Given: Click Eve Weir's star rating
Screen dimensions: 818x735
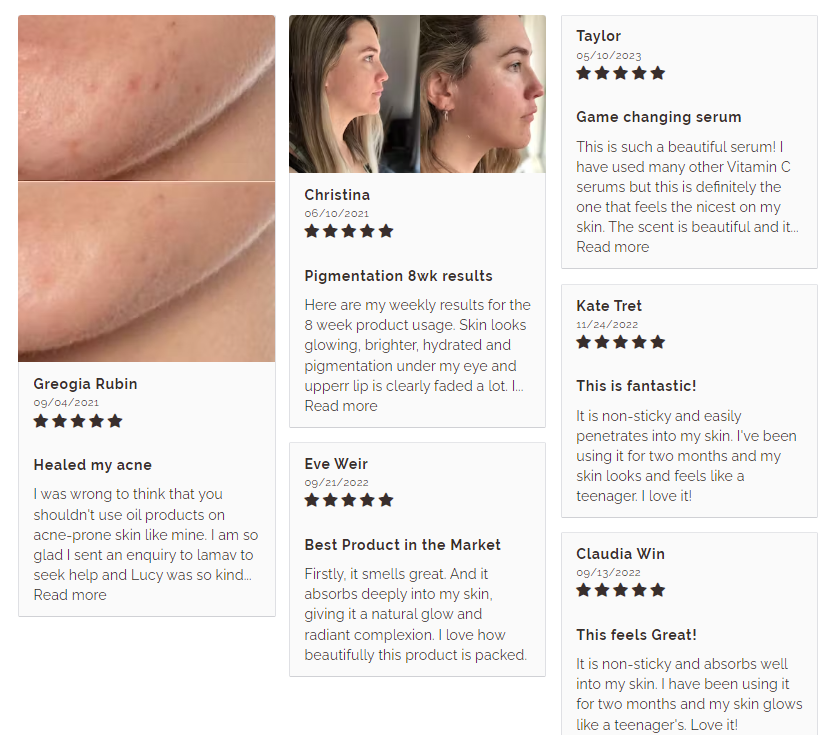Looking at the screenshot, I should pyautogui.click(x=348, y=500).
